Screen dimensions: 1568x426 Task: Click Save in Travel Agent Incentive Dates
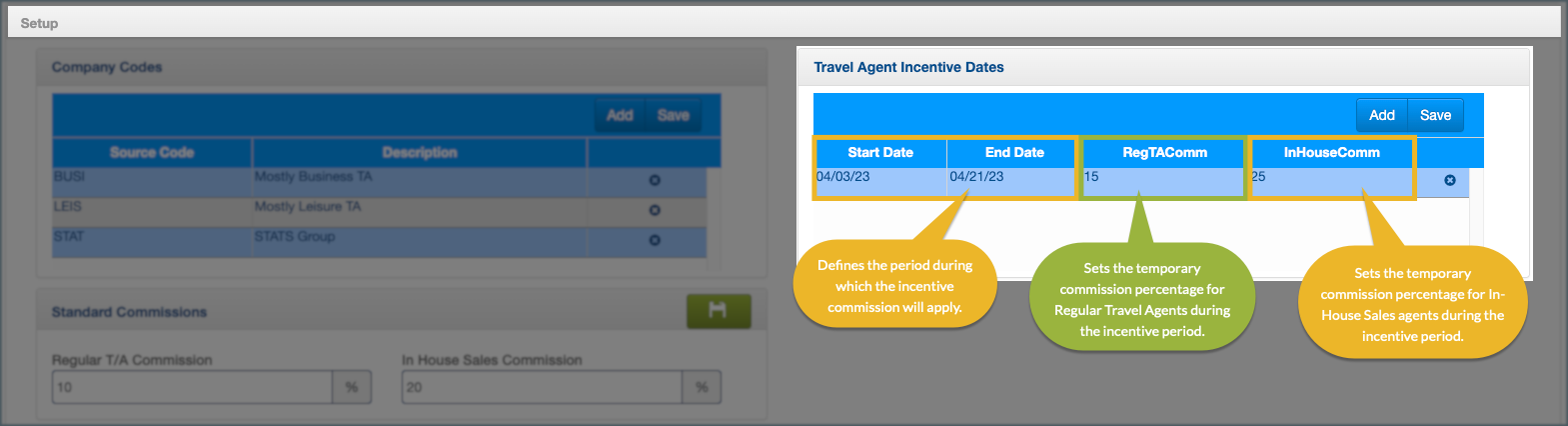click(x=1435, y=115)
